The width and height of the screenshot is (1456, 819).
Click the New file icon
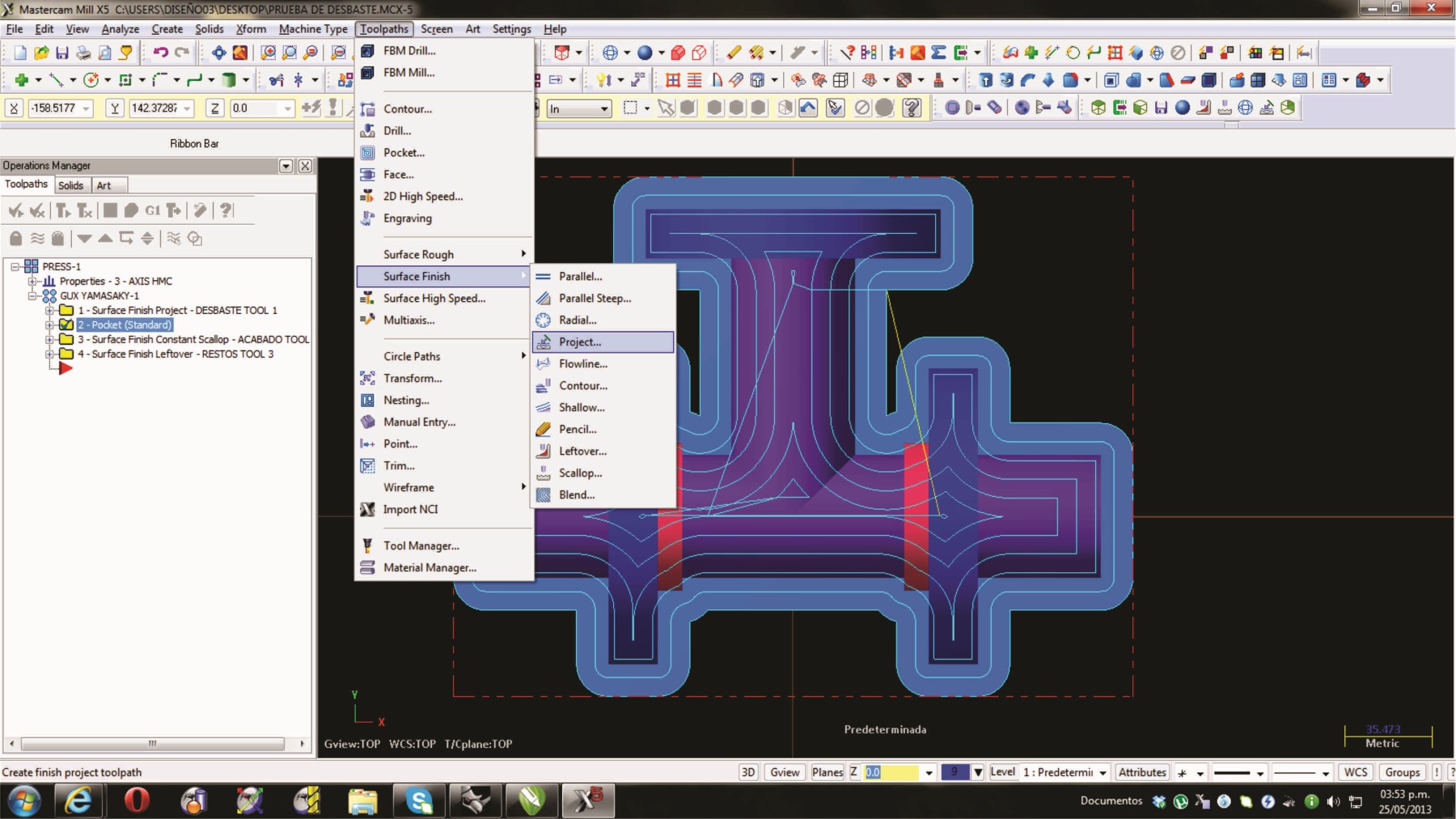[19, 53]
